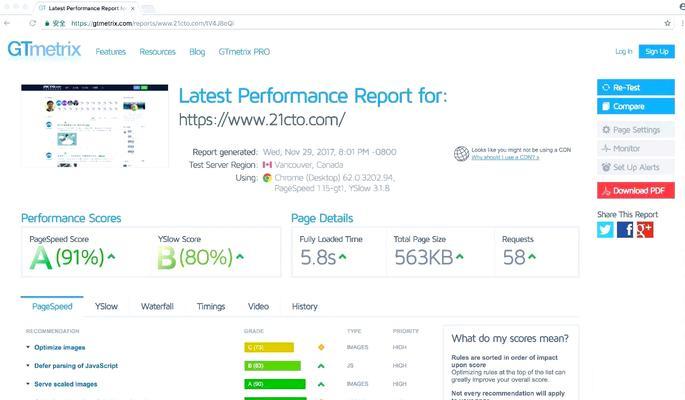Image resolution: width=685 pixels, height=400 pixels.
Task: Click the yellow C (73) grade bar
Action: coord(269,347)
